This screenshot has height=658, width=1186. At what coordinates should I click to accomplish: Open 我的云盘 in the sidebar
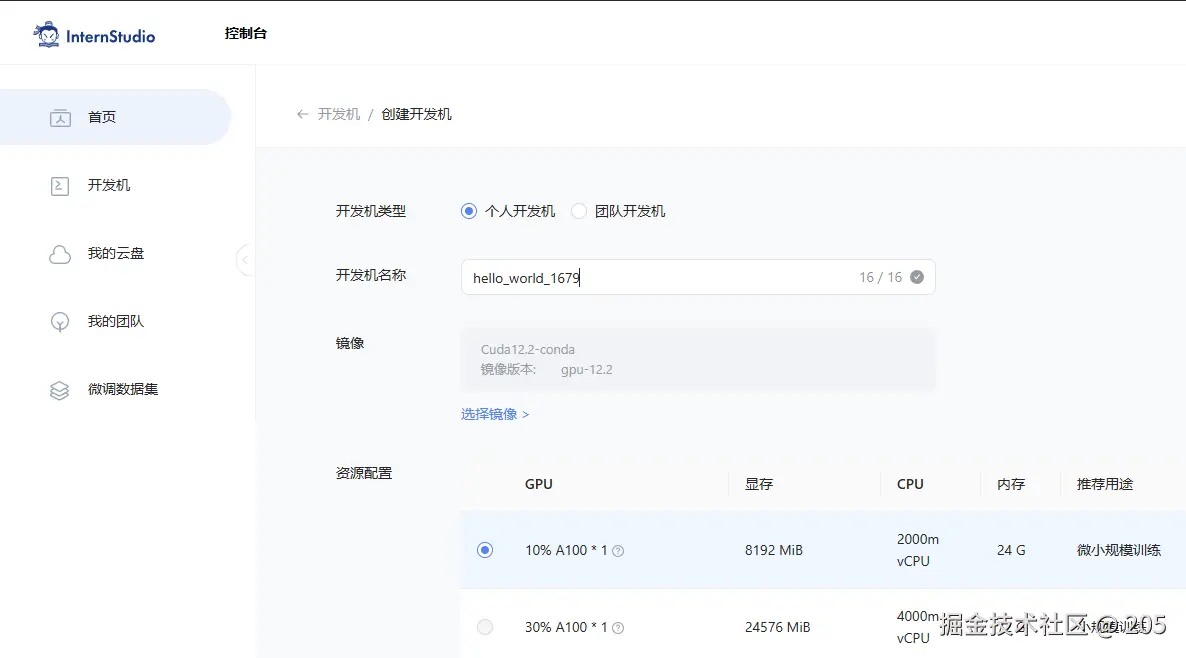tap(115, 253)
